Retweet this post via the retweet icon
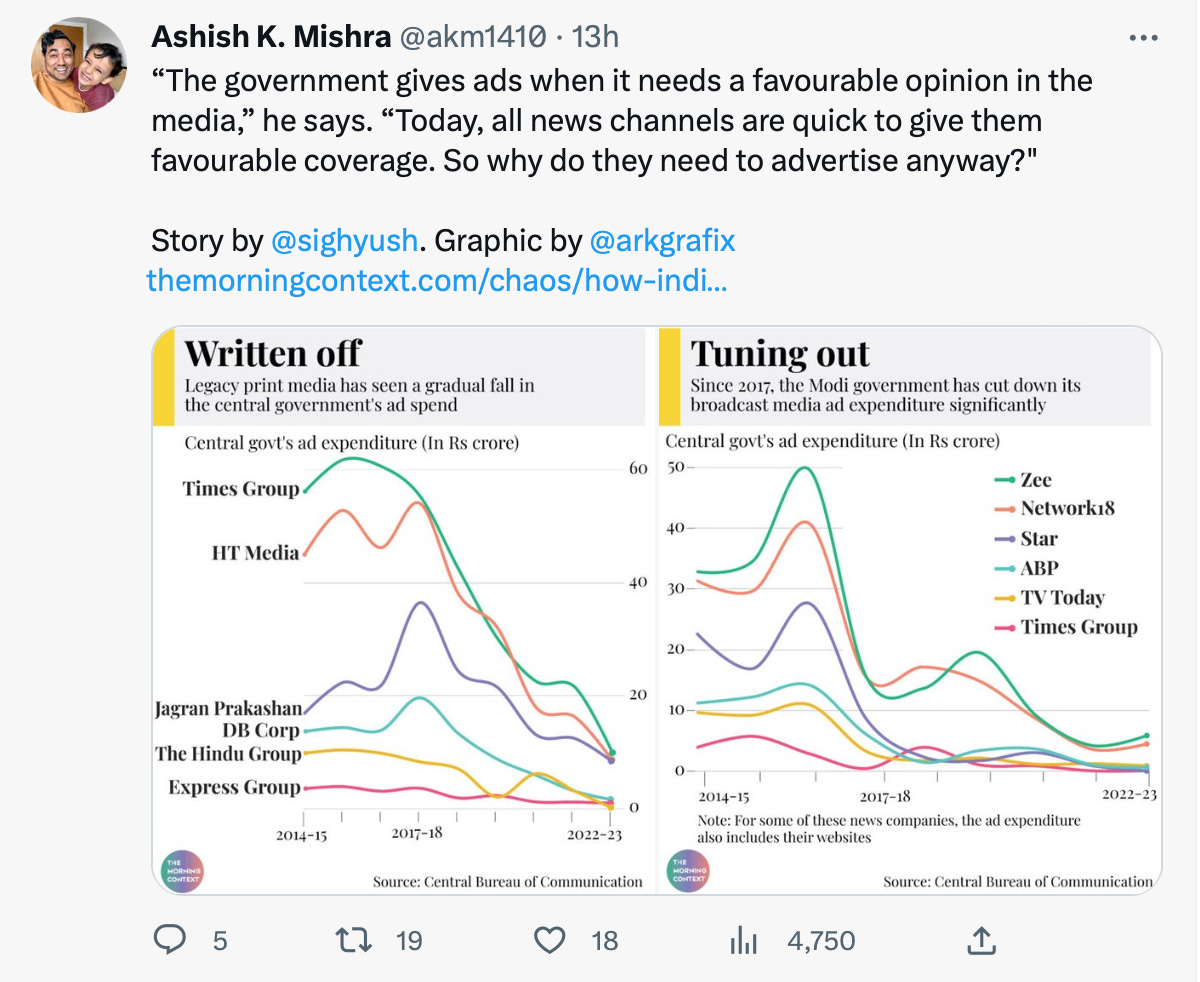This screenshot has width=1200, height=982. (x=351, y=940)
